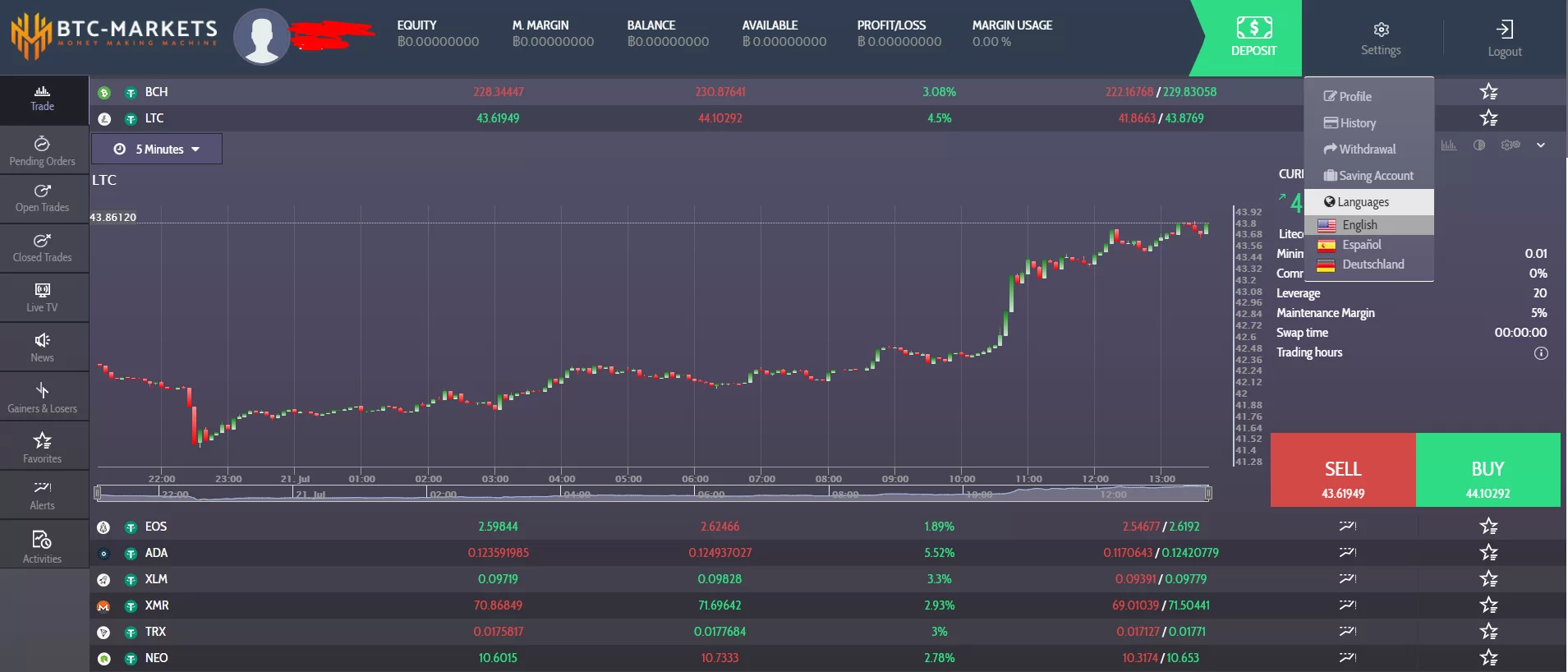Viewport: 1568px width, 672px height.
Task: Click the 43.86120 price level label
Action: tap(113, 217)
